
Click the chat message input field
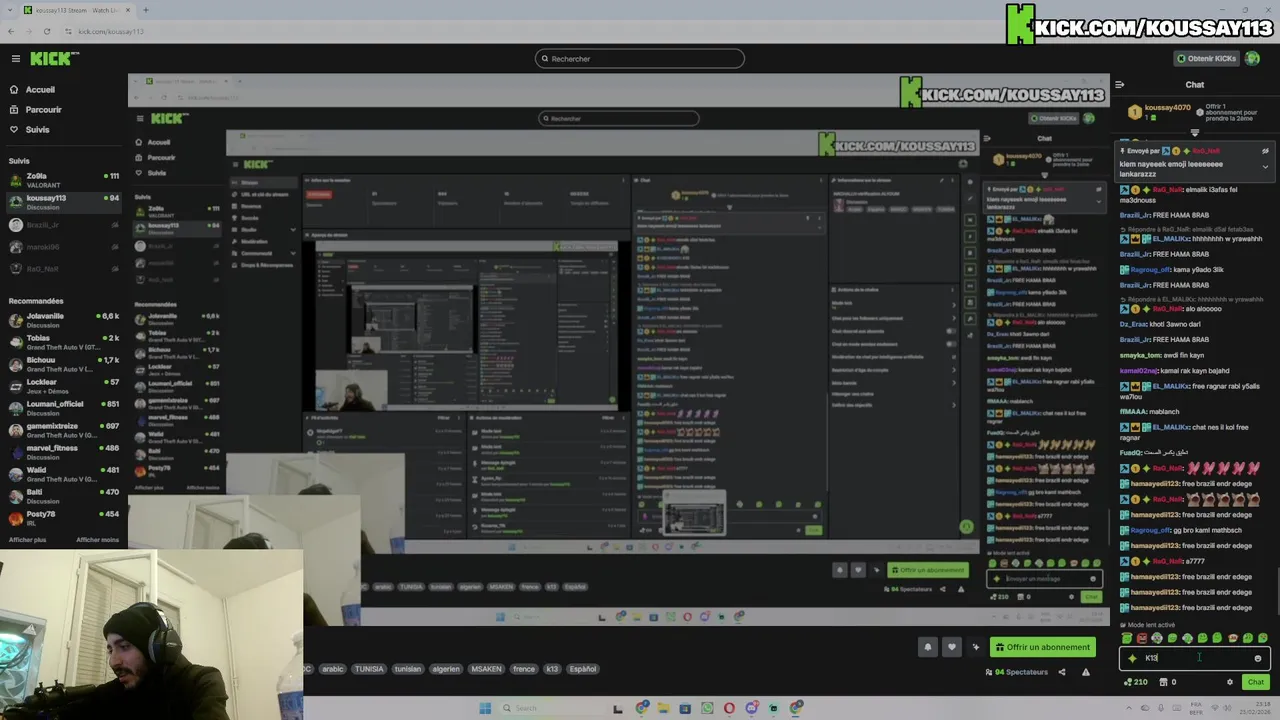click(x=1195, y=658)
